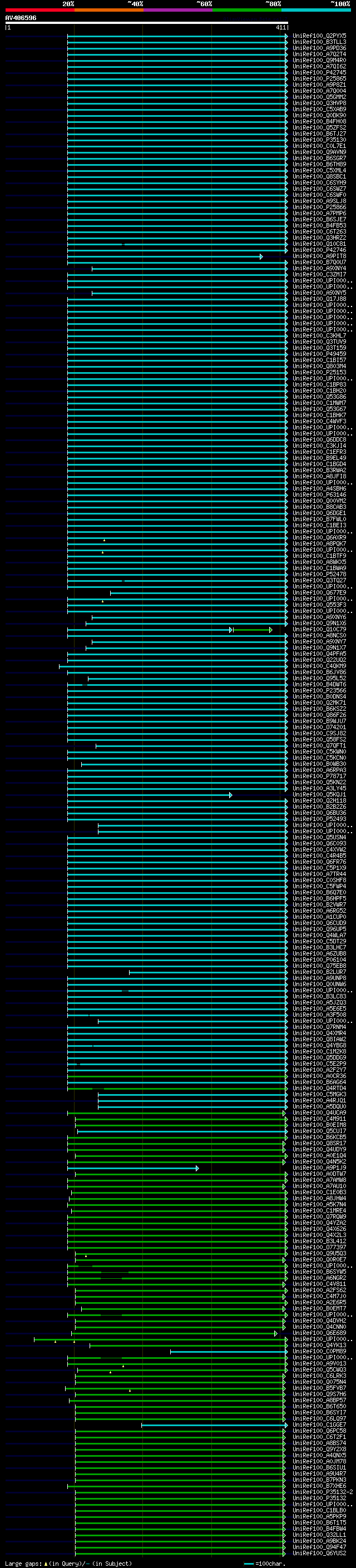Click label UniRef100_Q9N1X6
Viewport: 356px width, 1568px height.
point(319,624)
